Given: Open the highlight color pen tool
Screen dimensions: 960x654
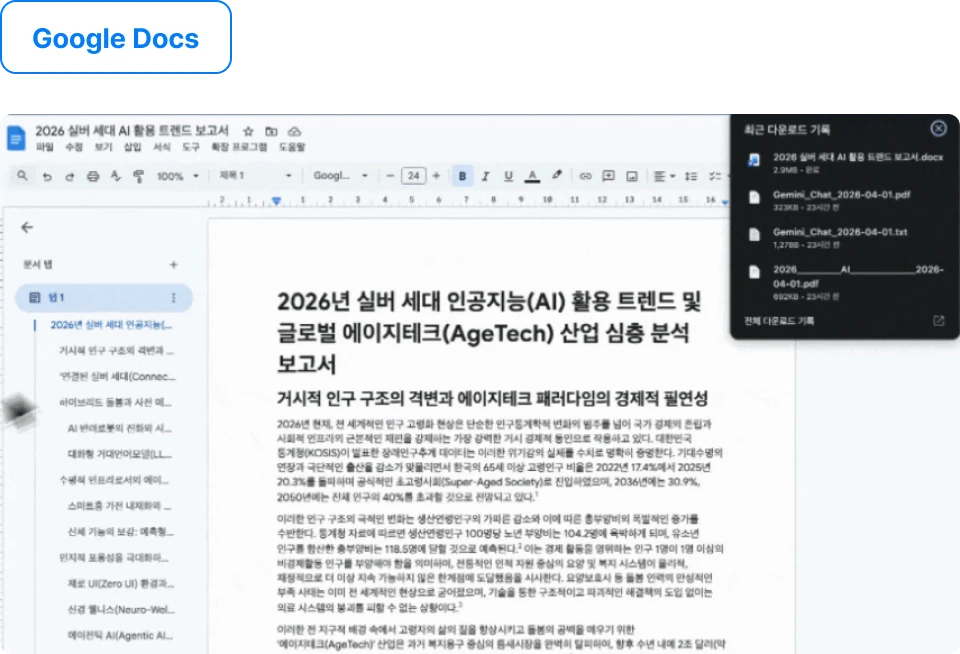Looking at the screenshot, I should tap(557, 176).
